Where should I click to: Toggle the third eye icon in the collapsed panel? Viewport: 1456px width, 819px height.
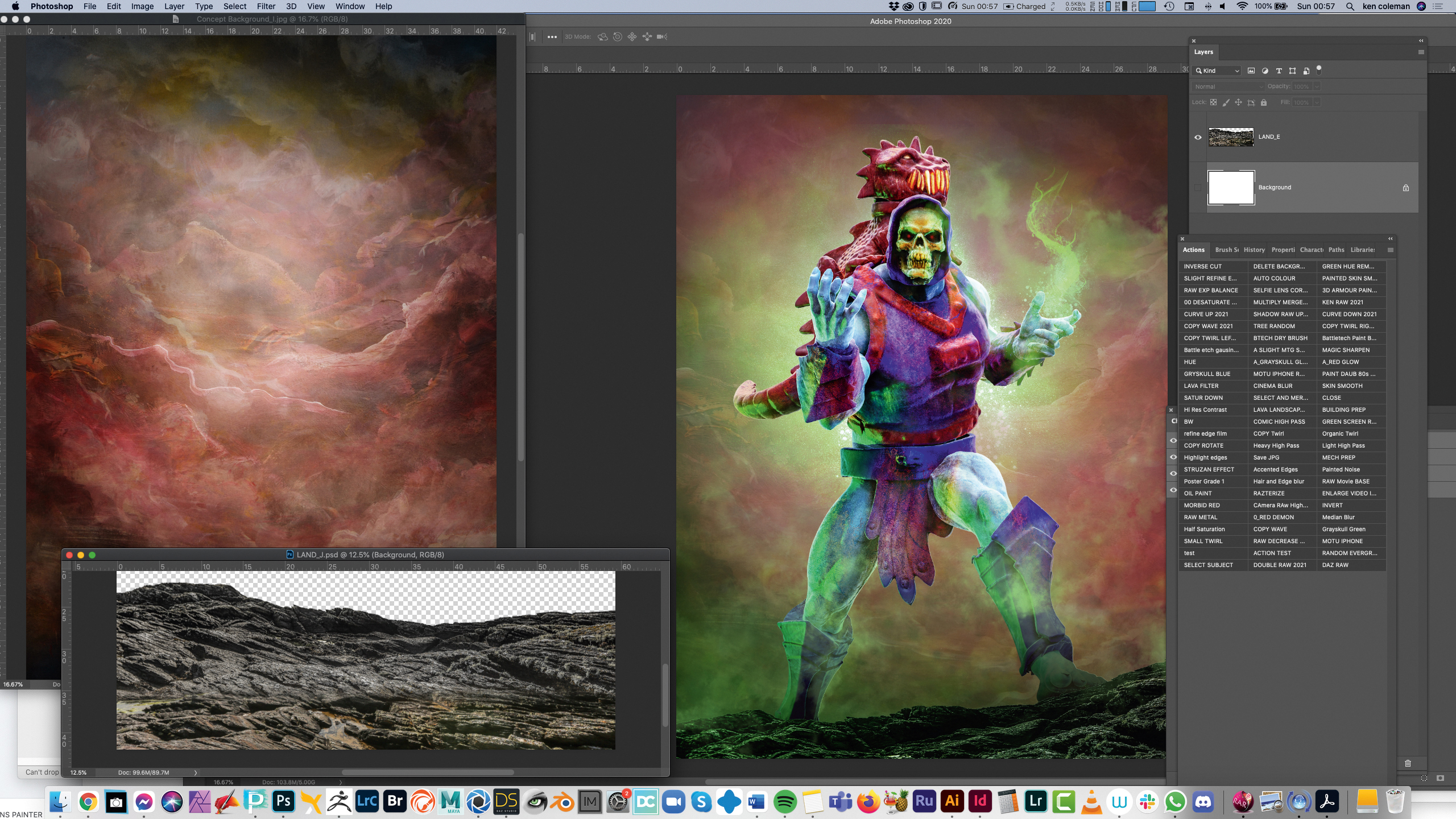(1173, 473)
